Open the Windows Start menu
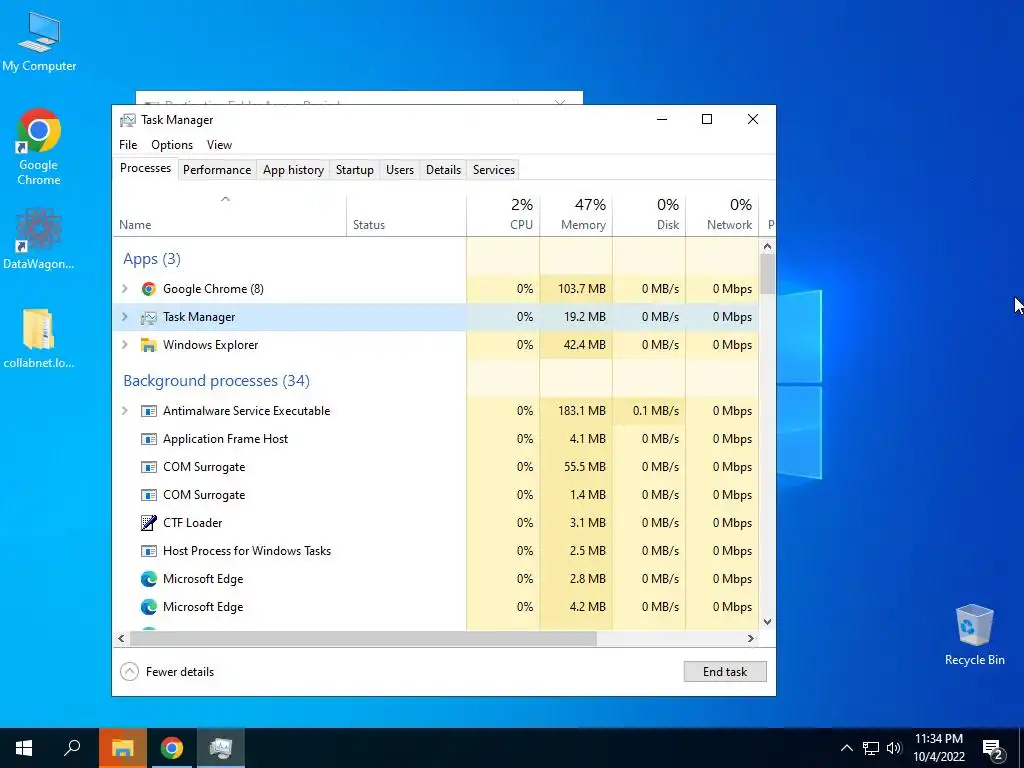The height and width of the screenshot is (768, 1024). click(24, 748)
